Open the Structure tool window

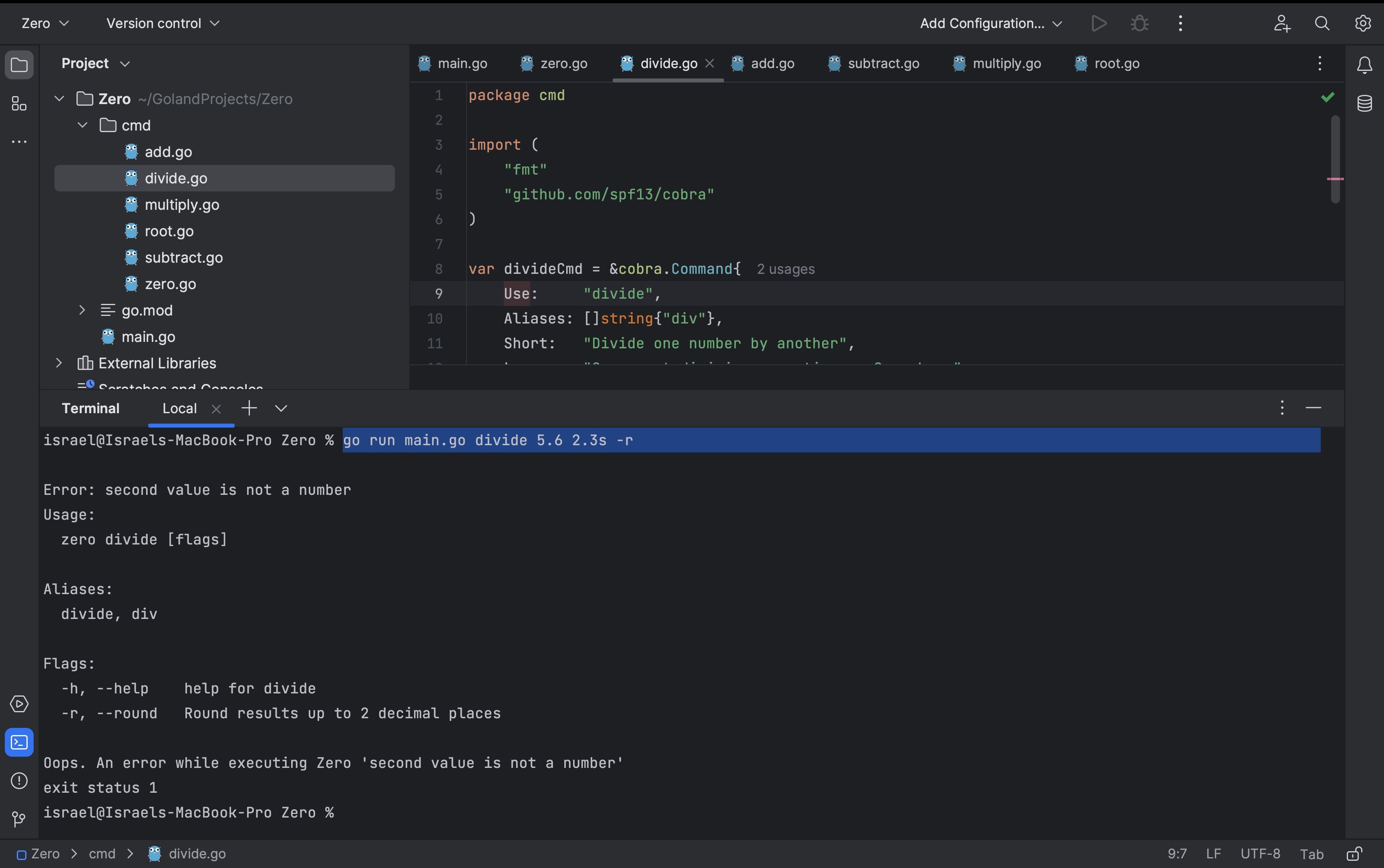click(x=19, y=104)
